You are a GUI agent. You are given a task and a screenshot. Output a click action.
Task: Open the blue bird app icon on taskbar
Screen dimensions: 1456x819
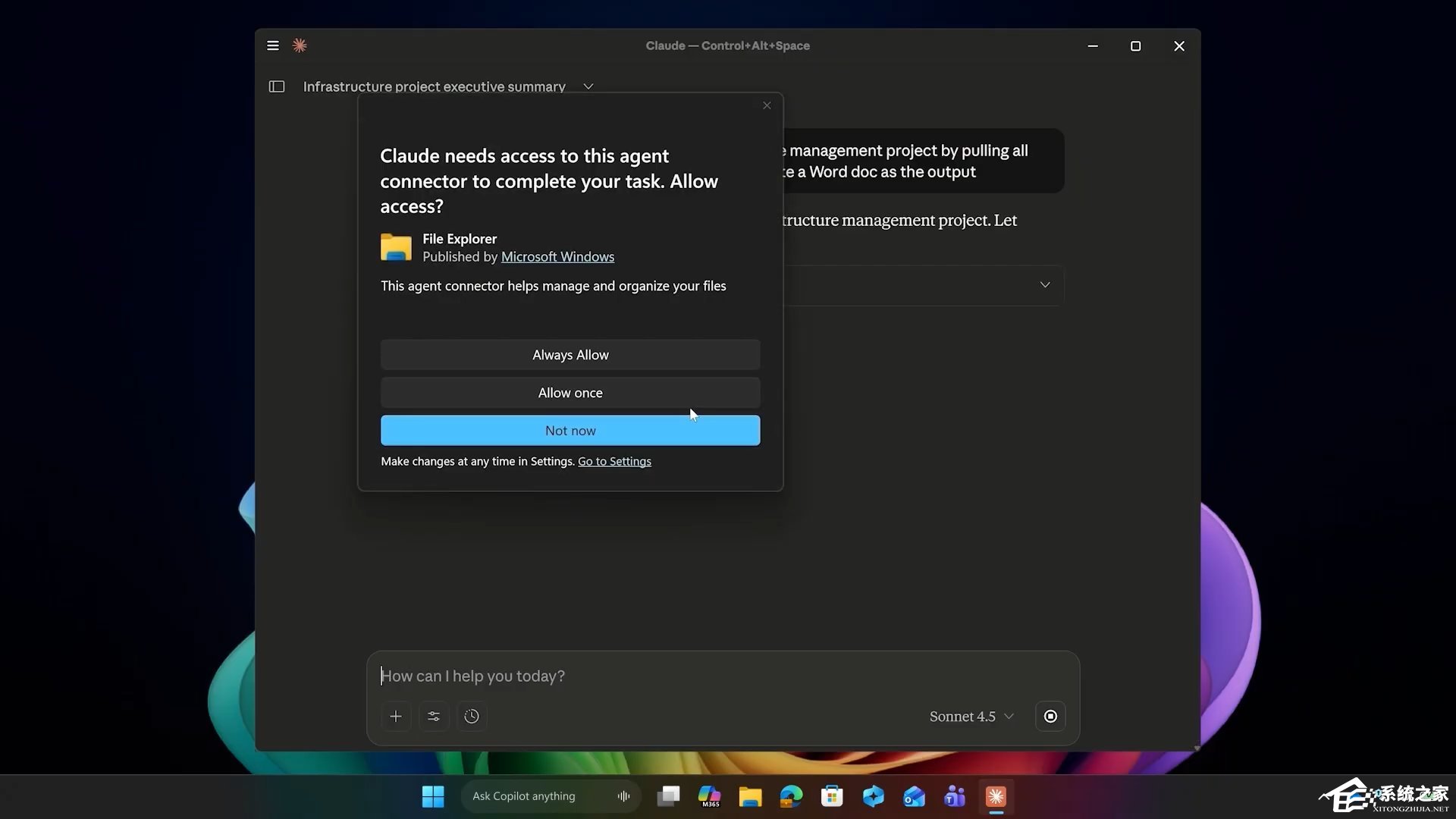click(873, 796)
